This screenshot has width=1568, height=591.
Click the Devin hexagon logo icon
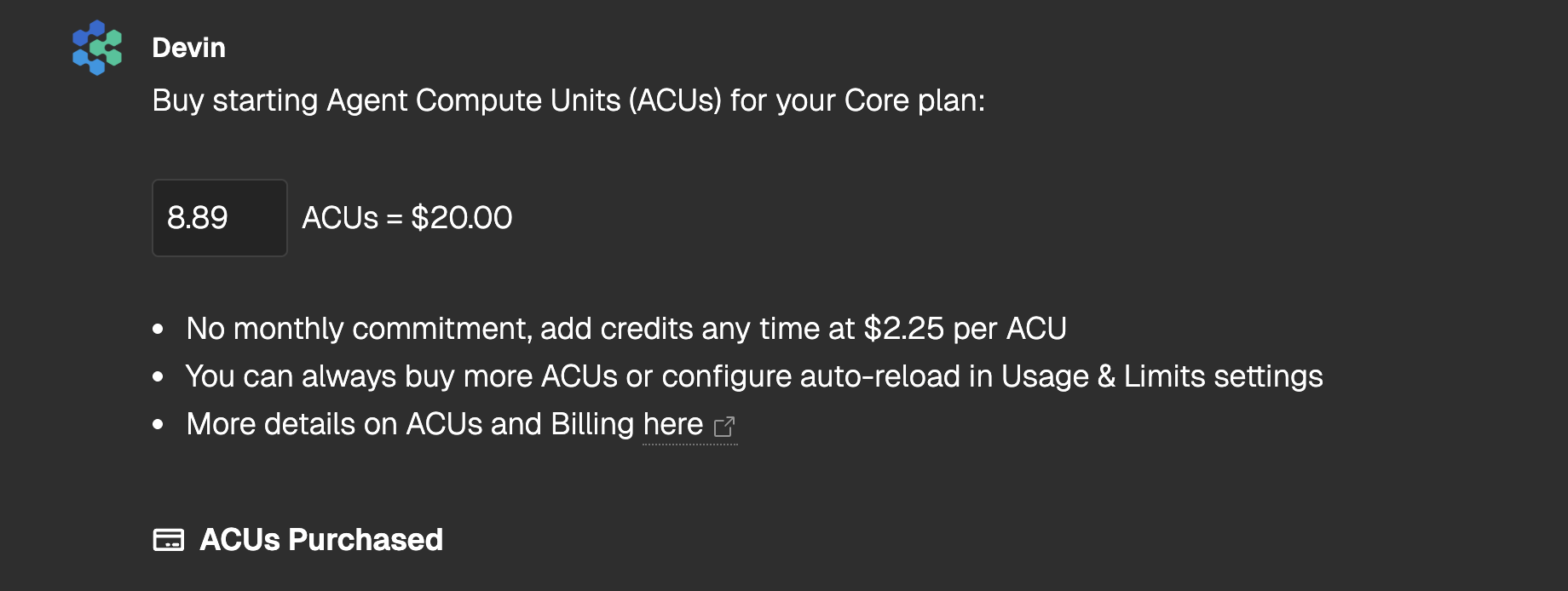tap(97, 48)
